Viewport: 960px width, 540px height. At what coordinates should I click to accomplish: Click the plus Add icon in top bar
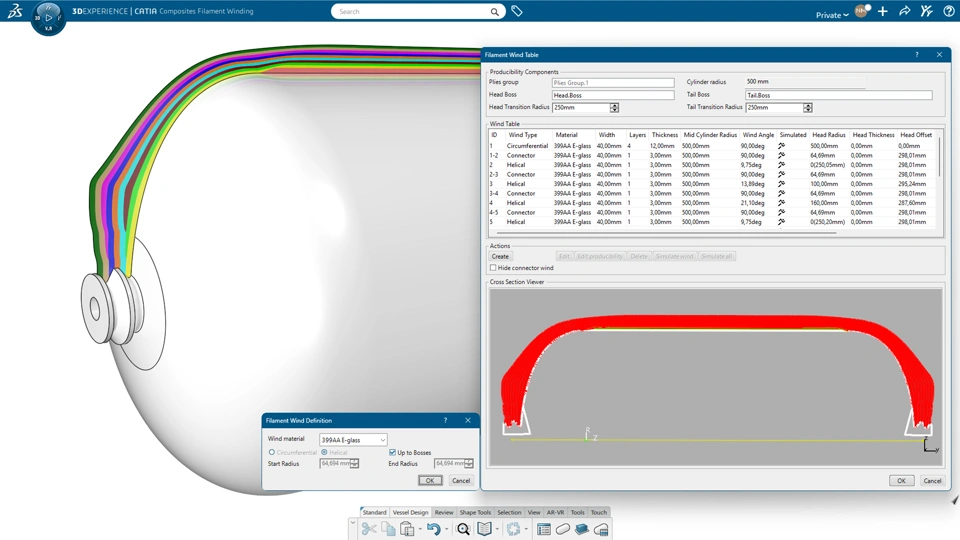tap(882, 11)
